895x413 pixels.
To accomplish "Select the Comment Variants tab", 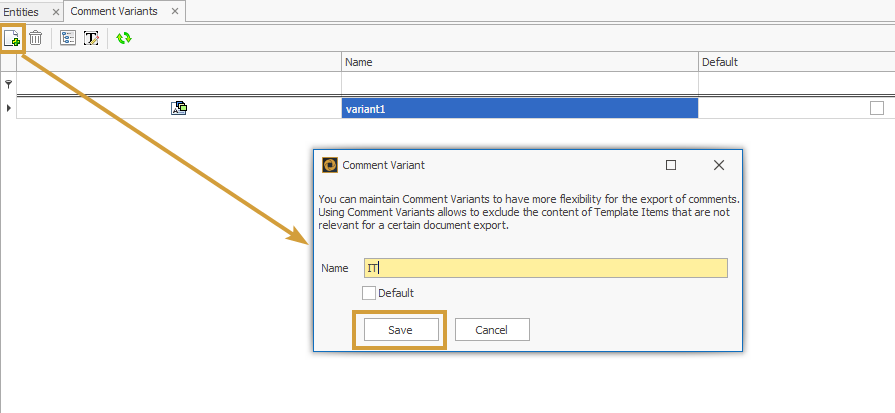I will [115, 12].
